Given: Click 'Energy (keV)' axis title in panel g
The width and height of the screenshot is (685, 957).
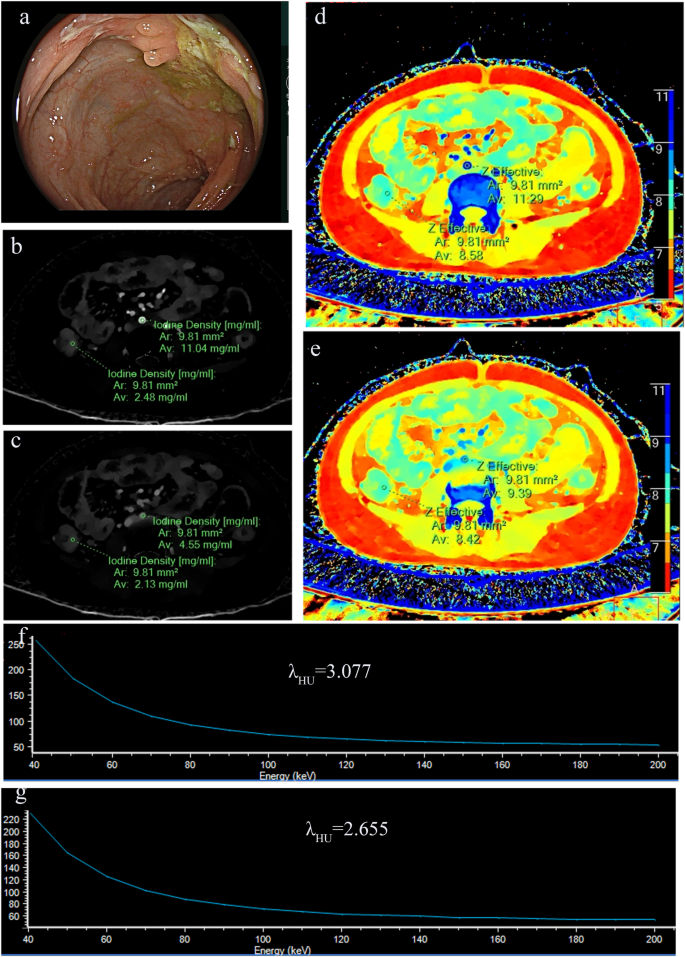Looking at the screenshot, I should [283, 951].
